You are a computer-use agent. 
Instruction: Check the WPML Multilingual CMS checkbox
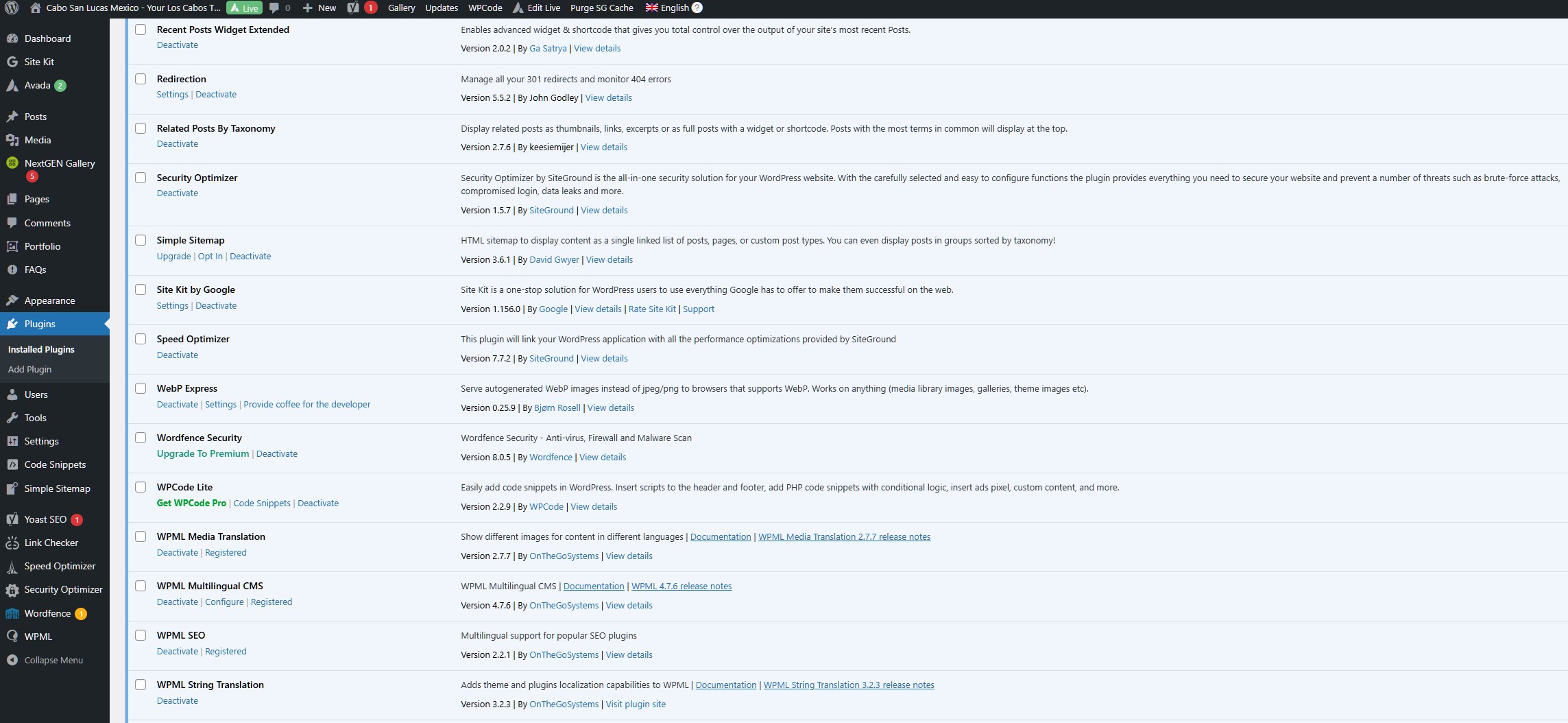[x=141, y=586]
